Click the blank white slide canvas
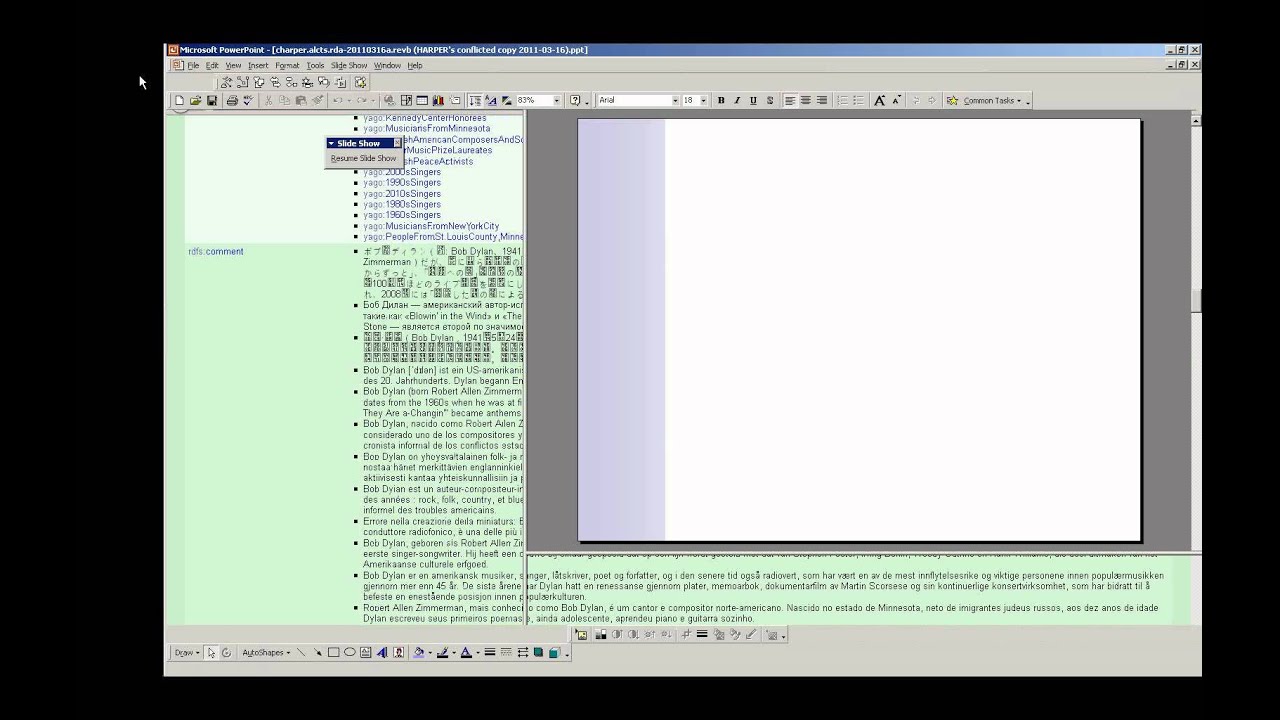This screenshot has height=720, width=1280. click(859, 330)
